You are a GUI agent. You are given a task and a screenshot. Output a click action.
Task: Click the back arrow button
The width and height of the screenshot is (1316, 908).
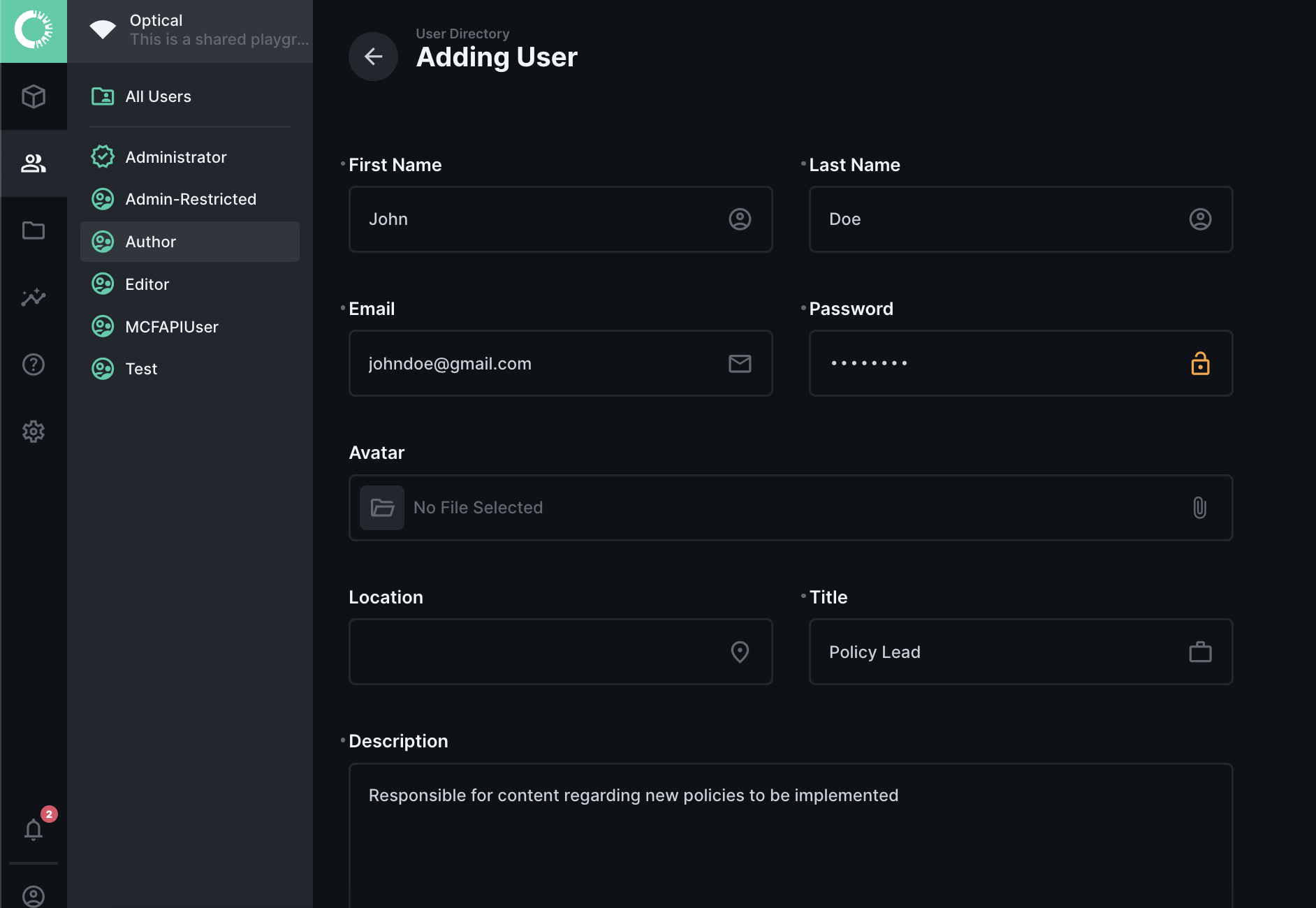click(373, 57)
